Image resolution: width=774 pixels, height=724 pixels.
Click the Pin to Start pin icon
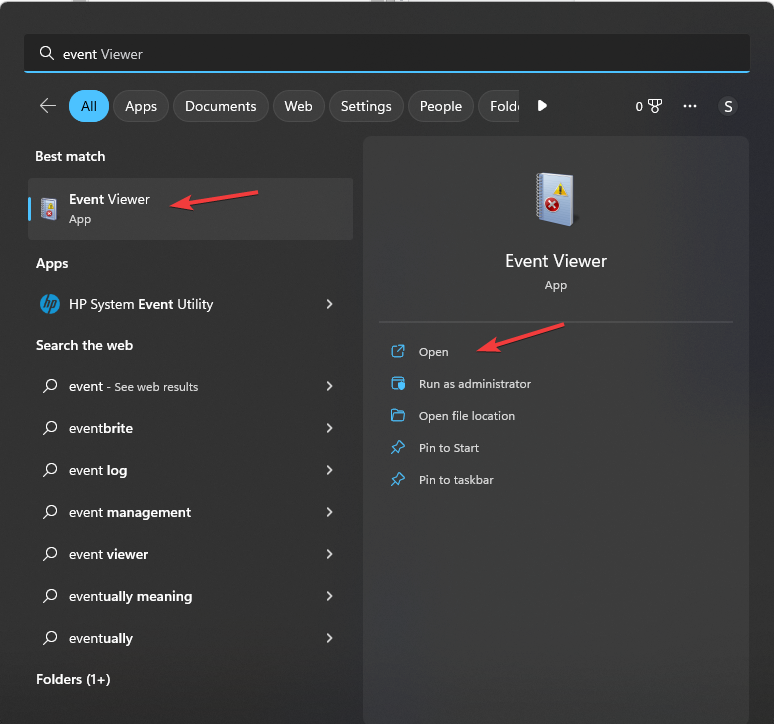398,448
